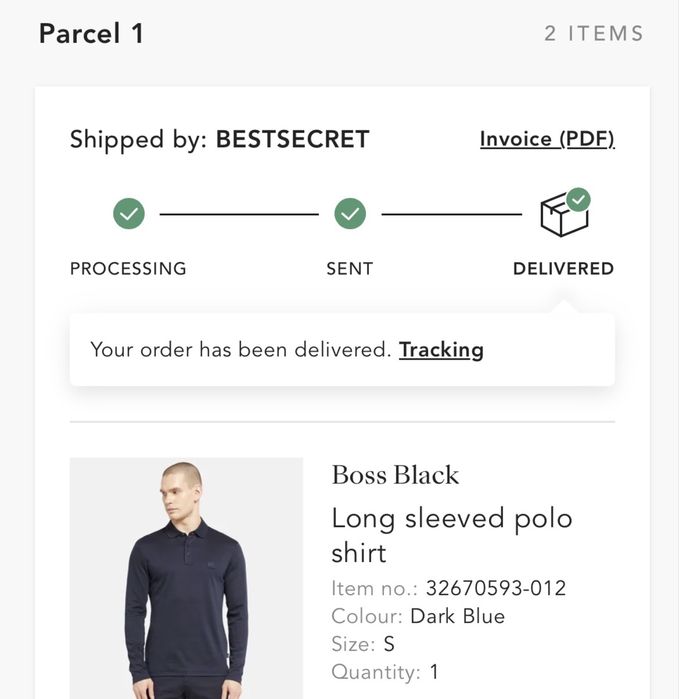
Task: Open the Boss Black brand name
Action: [395, 475]
